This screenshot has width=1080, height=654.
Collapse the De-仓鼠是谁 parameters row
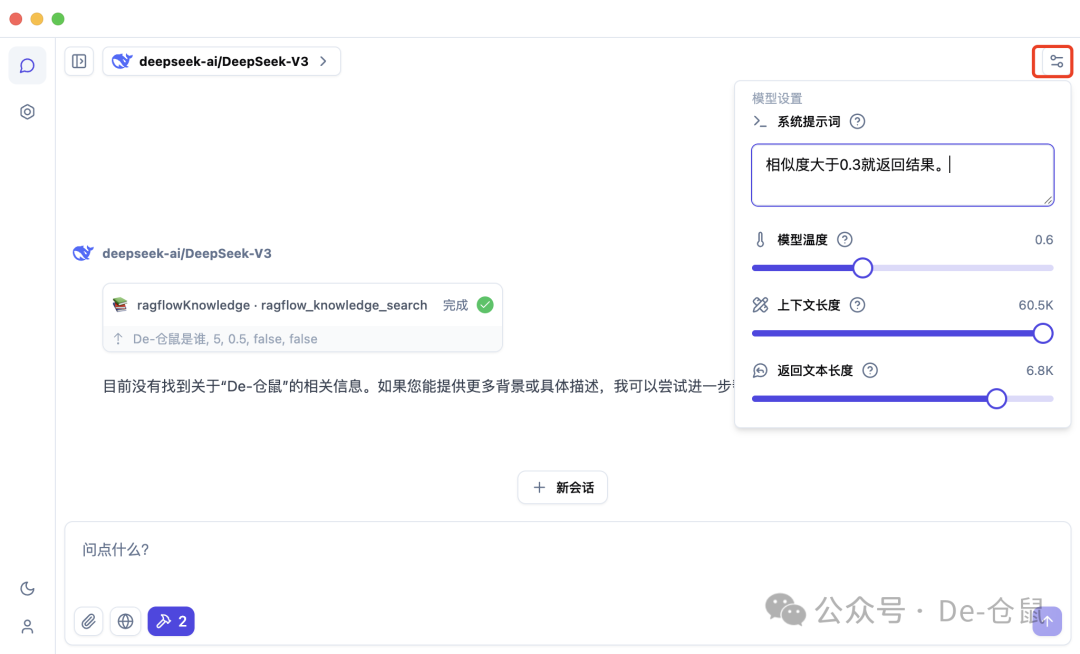[x=118, y=338]
